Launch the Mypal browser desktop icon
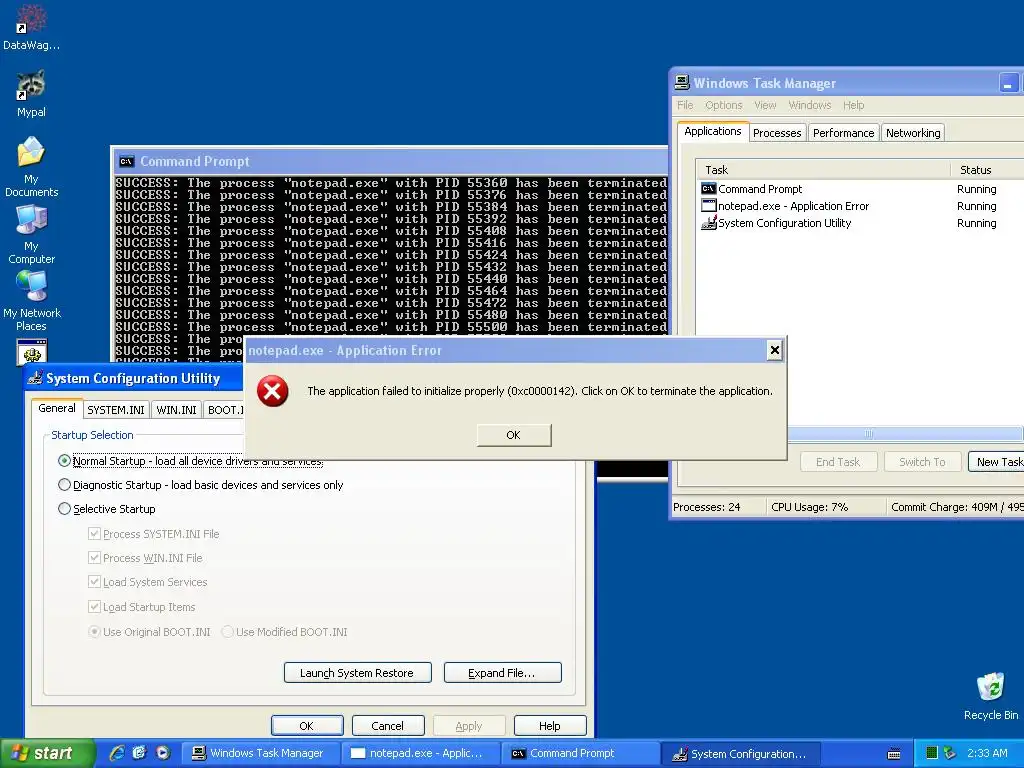This screenshot has width=1024, height=768. (x=31, y=94)
